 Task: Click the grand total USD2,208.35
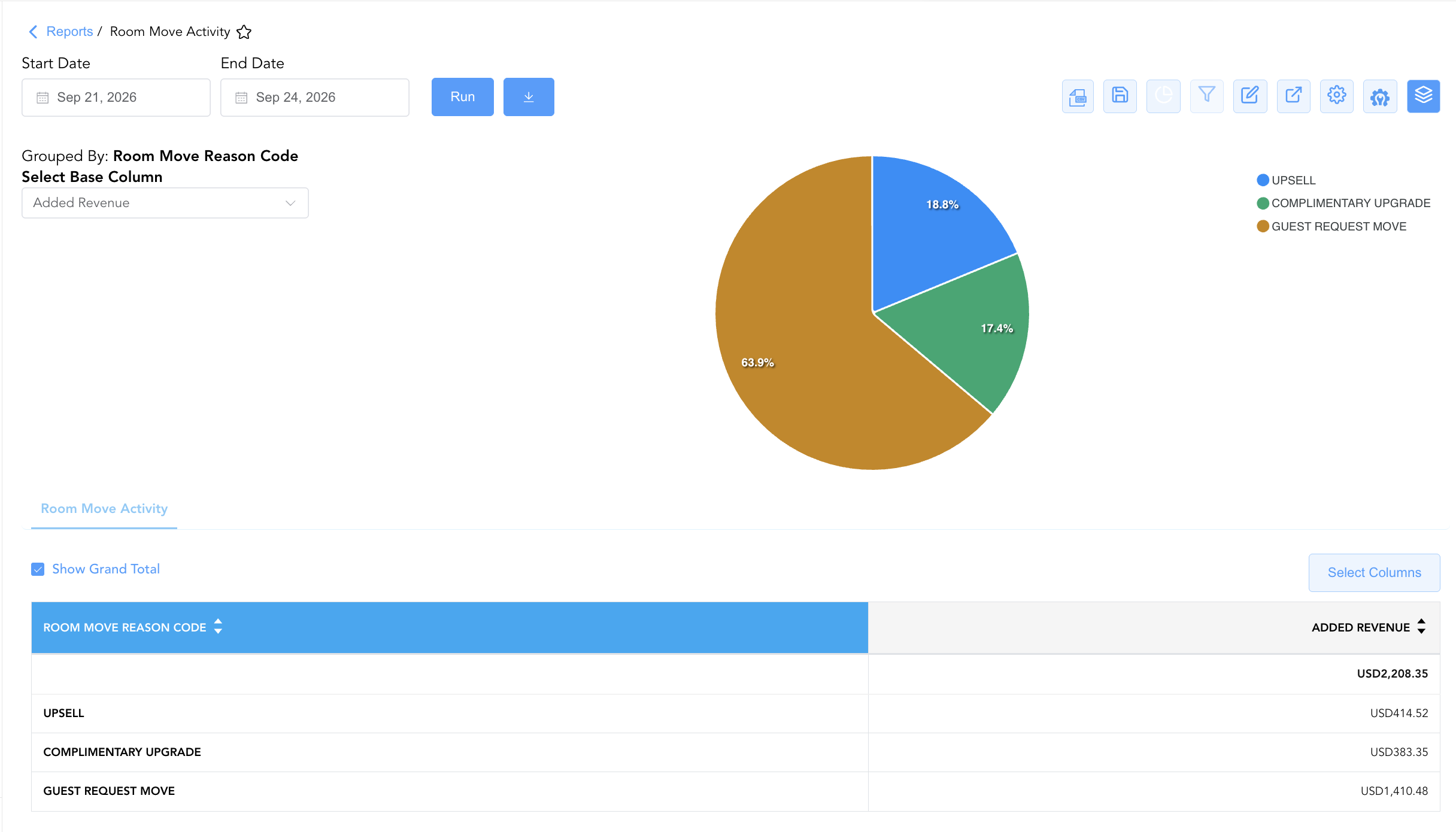pyautogui.click(x=1393, y=674)
